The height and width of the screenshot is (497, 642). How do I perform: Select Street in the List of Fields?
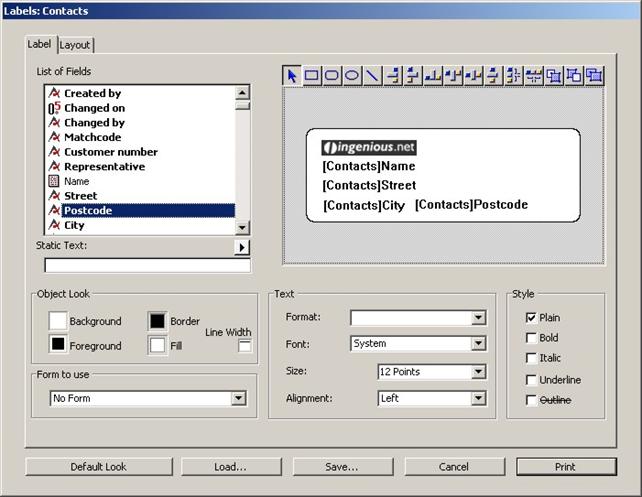click(x=80, y=196)
